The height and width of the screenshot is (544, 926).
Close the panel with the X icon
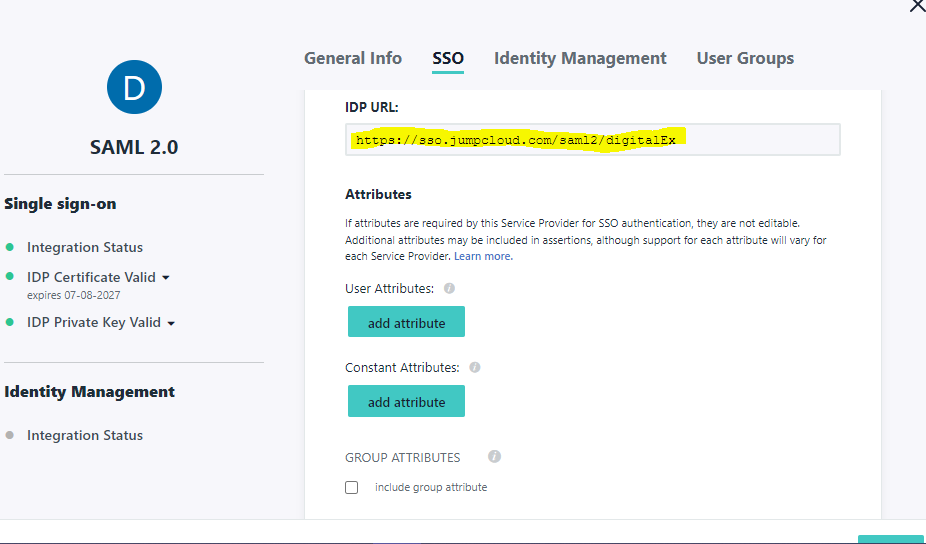pyautogui.click(x=916, y=6)
